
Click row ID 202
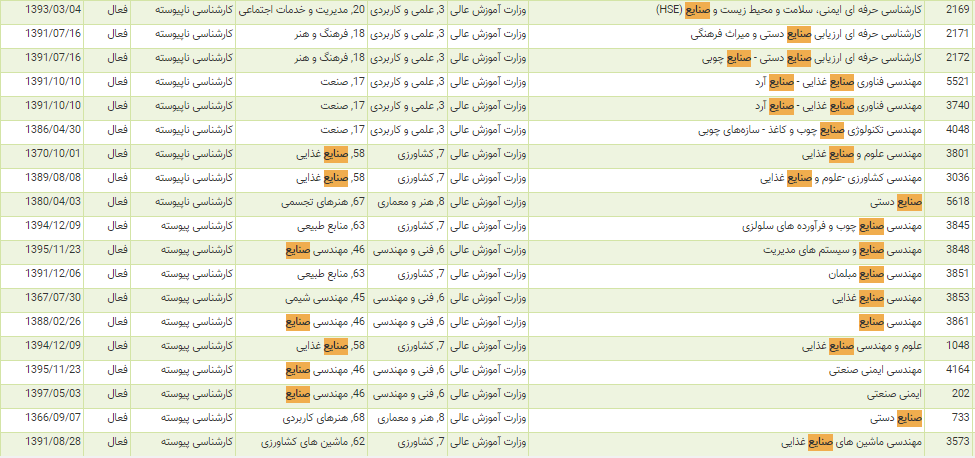[x=961, y=394]
